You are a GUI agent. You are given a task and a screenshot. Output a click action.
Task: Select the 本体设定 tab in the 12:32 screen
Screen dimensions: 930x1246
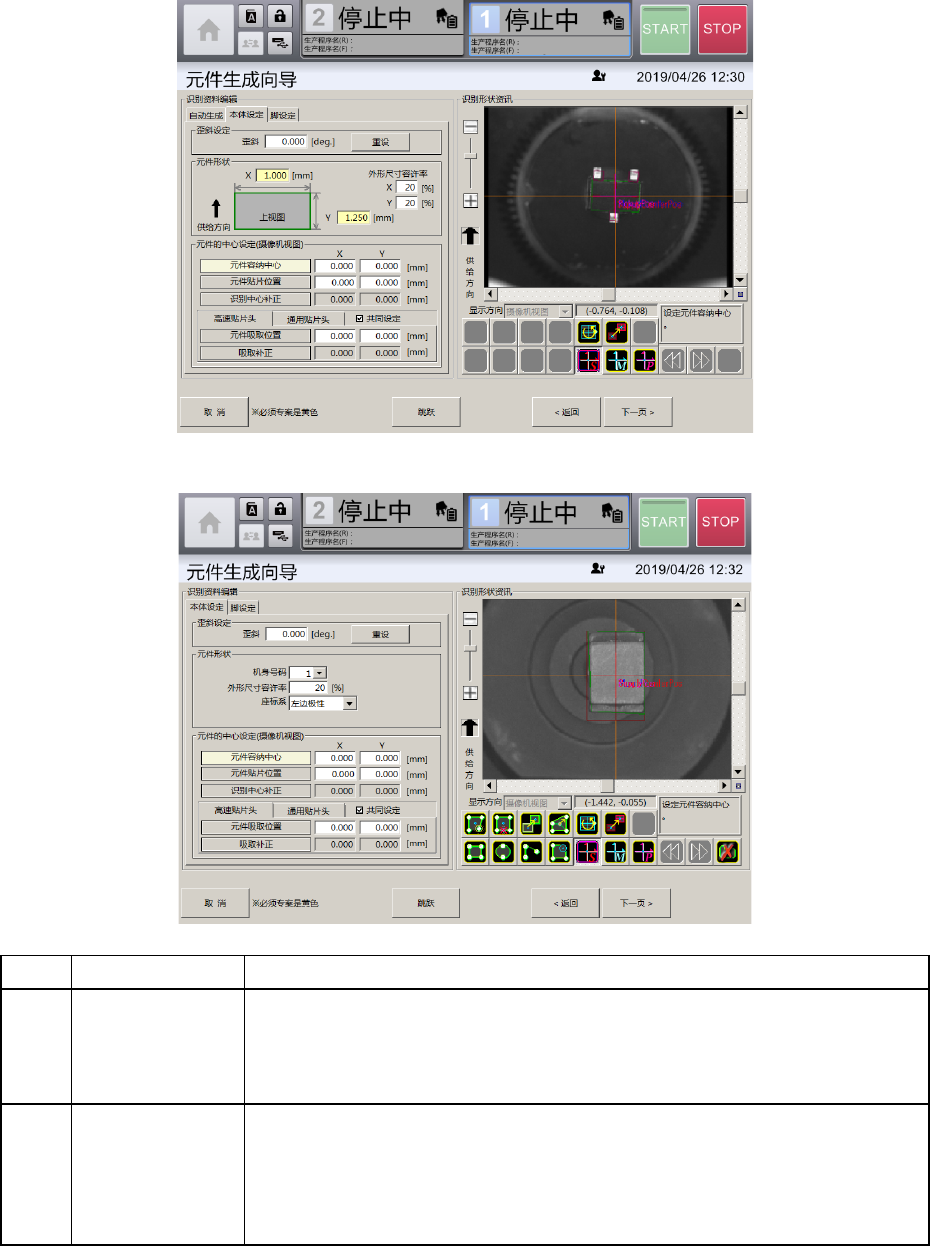(206, 607)
